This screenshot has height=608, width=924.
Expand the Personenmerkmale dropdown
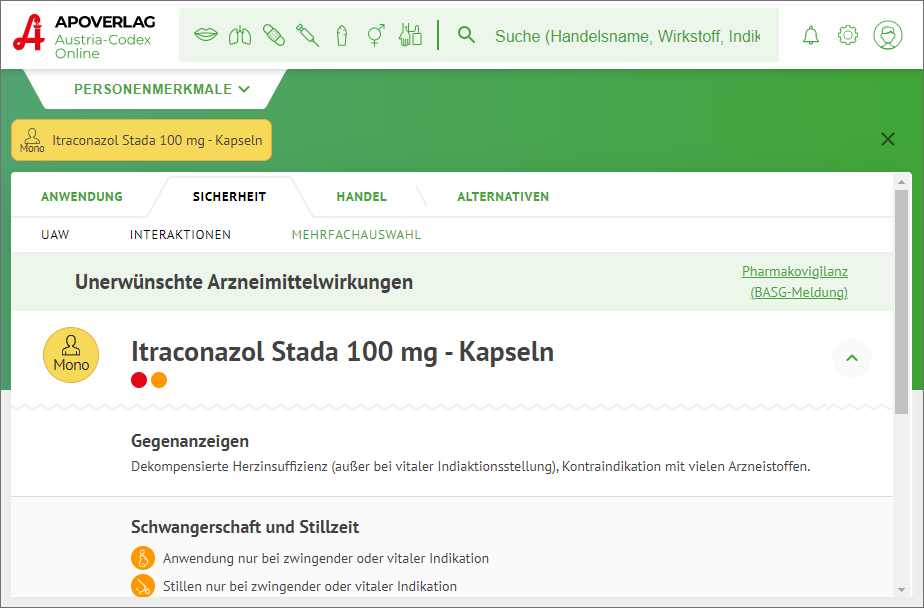(x=162, y=89)
